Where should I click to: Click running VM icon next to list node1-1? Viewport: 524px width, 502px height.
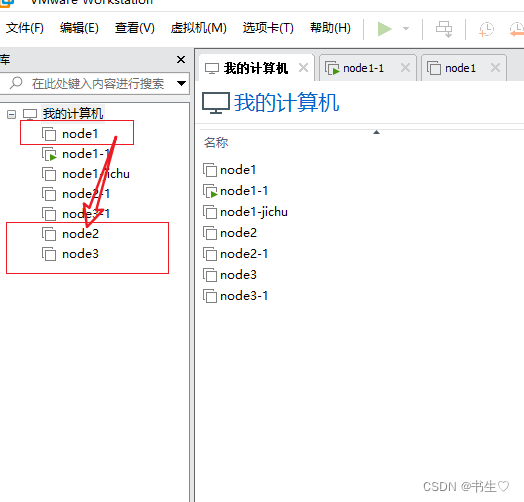[210, 191]
